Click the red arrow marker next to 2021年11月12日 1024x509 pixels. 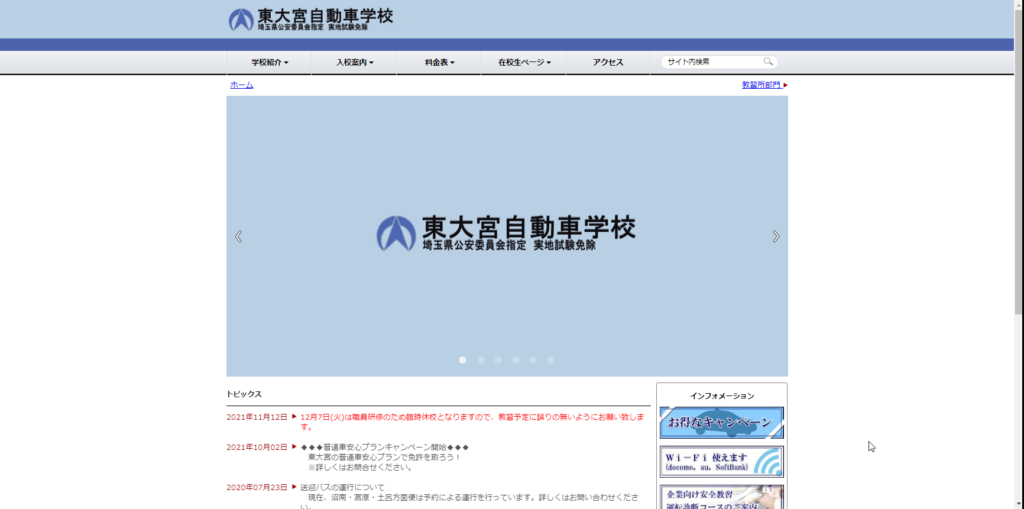(x=295, y=416)
